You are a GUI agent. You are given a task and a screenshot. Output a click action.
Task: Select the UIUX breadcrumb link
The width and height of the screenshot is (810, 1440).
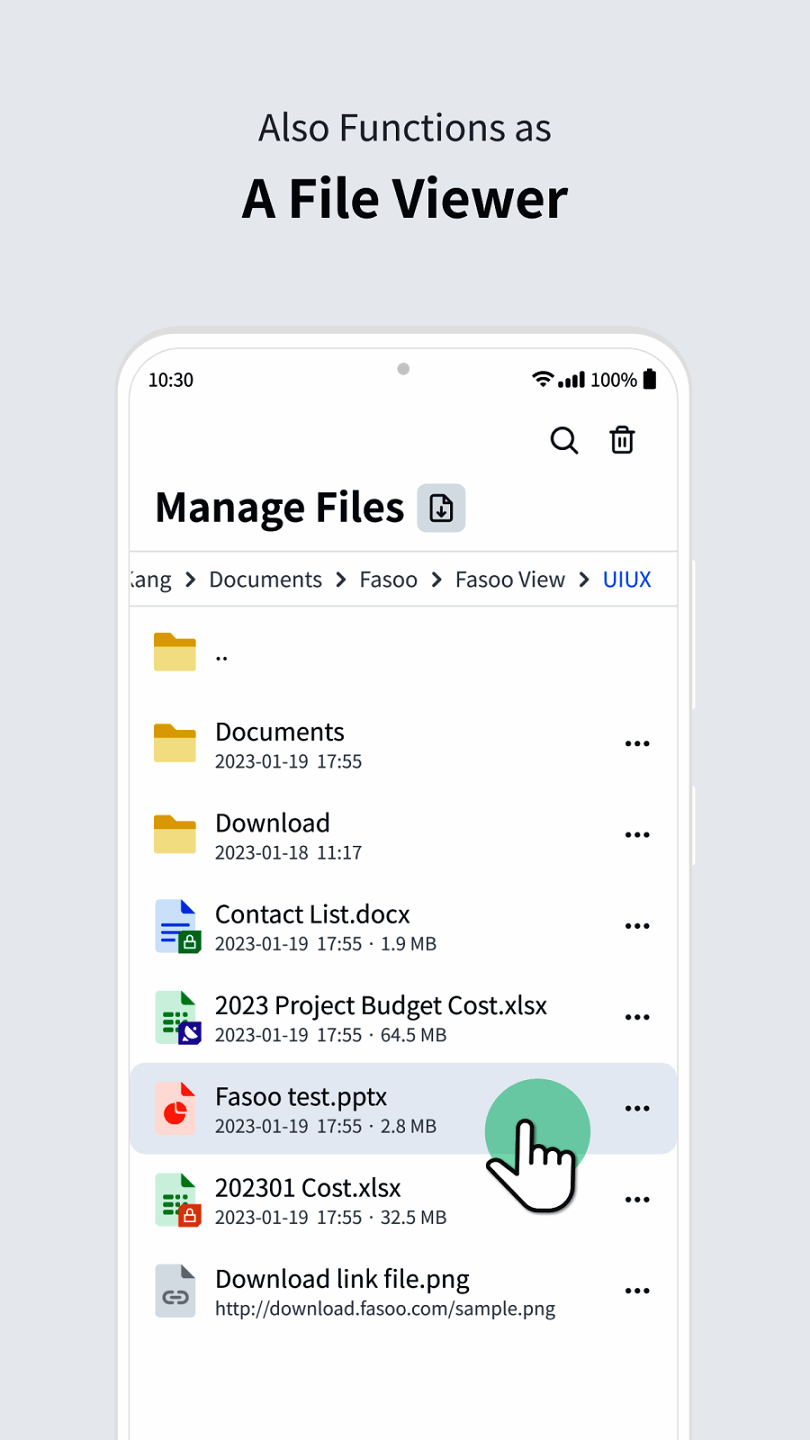627,580
